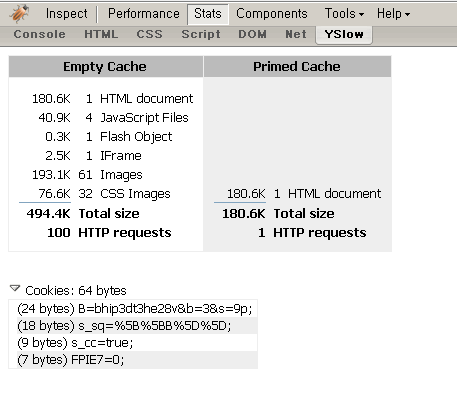457x410 pixels.
Task: Collapse the Cookies disclosure triangle
Action: [x=15, y=288]
